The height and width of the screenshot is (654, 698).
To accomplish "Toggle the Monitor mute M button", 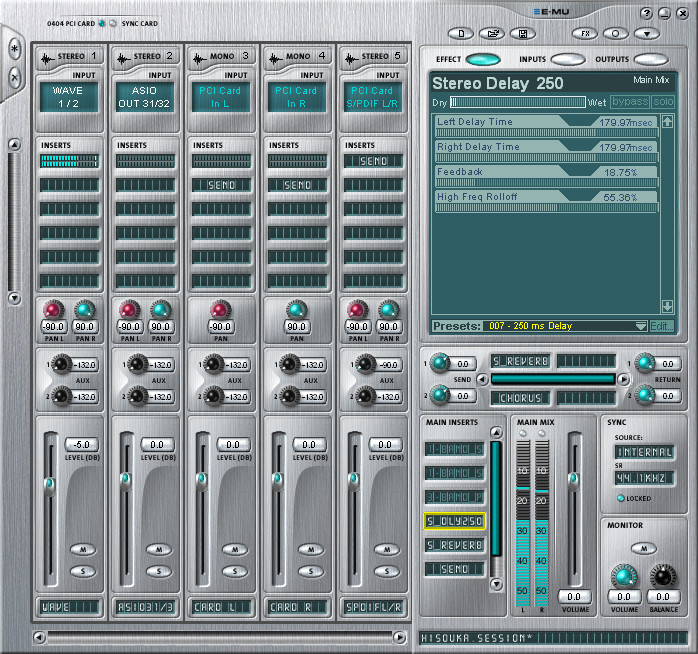I will pos(644,547).
